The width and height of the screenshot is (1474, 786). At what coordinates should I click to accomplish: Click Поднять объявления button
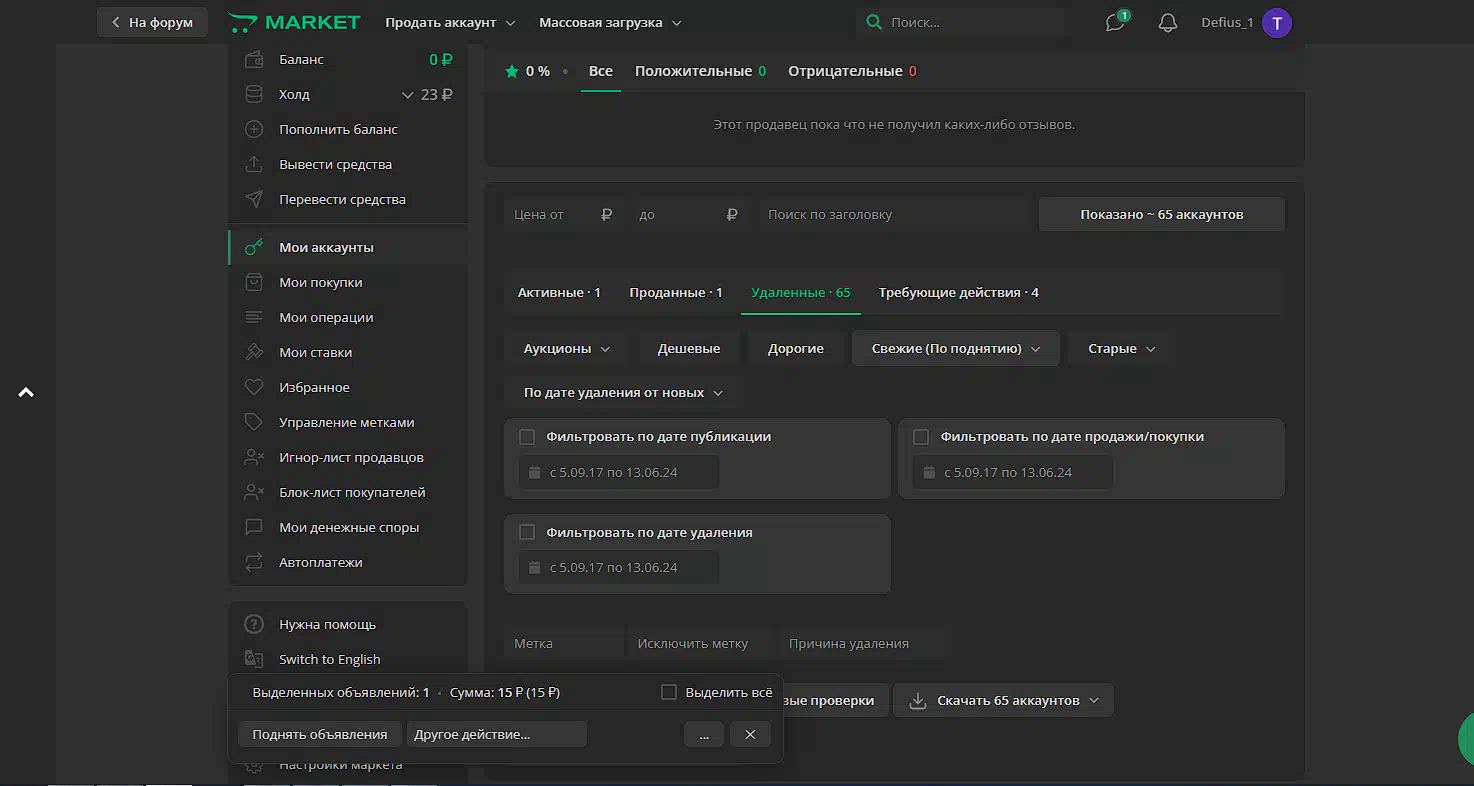point(320,734)
